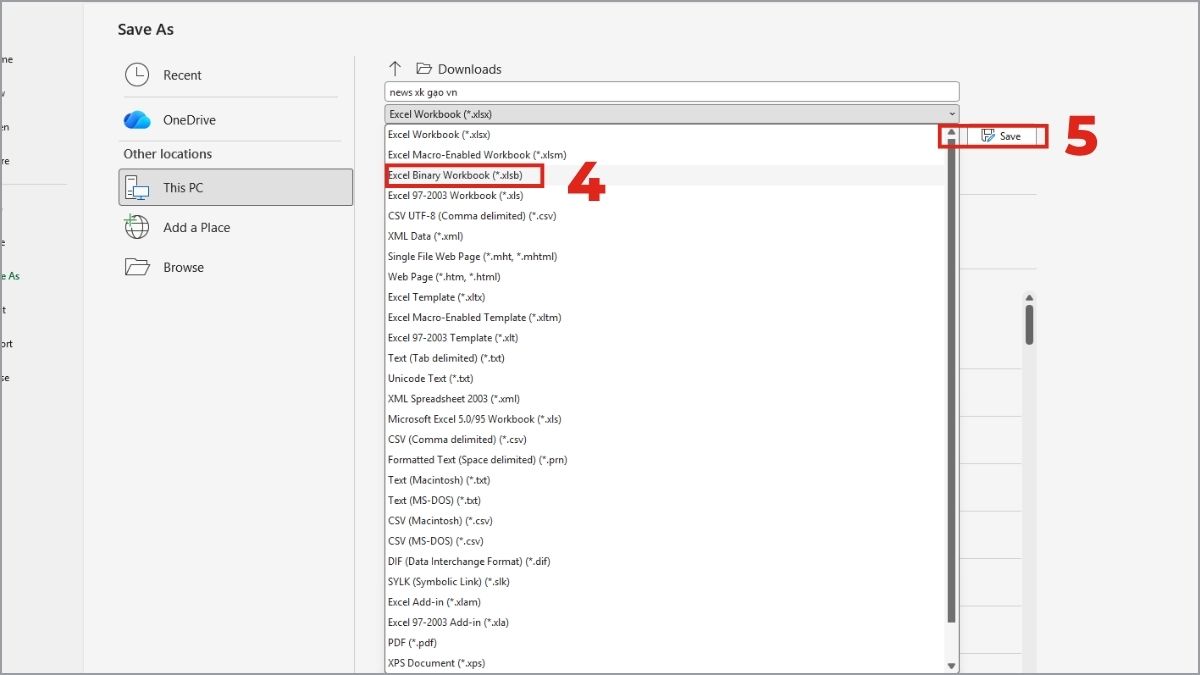Select Excel 97-2003 Workbook (*.xls)
Viewport: 1200px width, 675px height.
(665, 196)
